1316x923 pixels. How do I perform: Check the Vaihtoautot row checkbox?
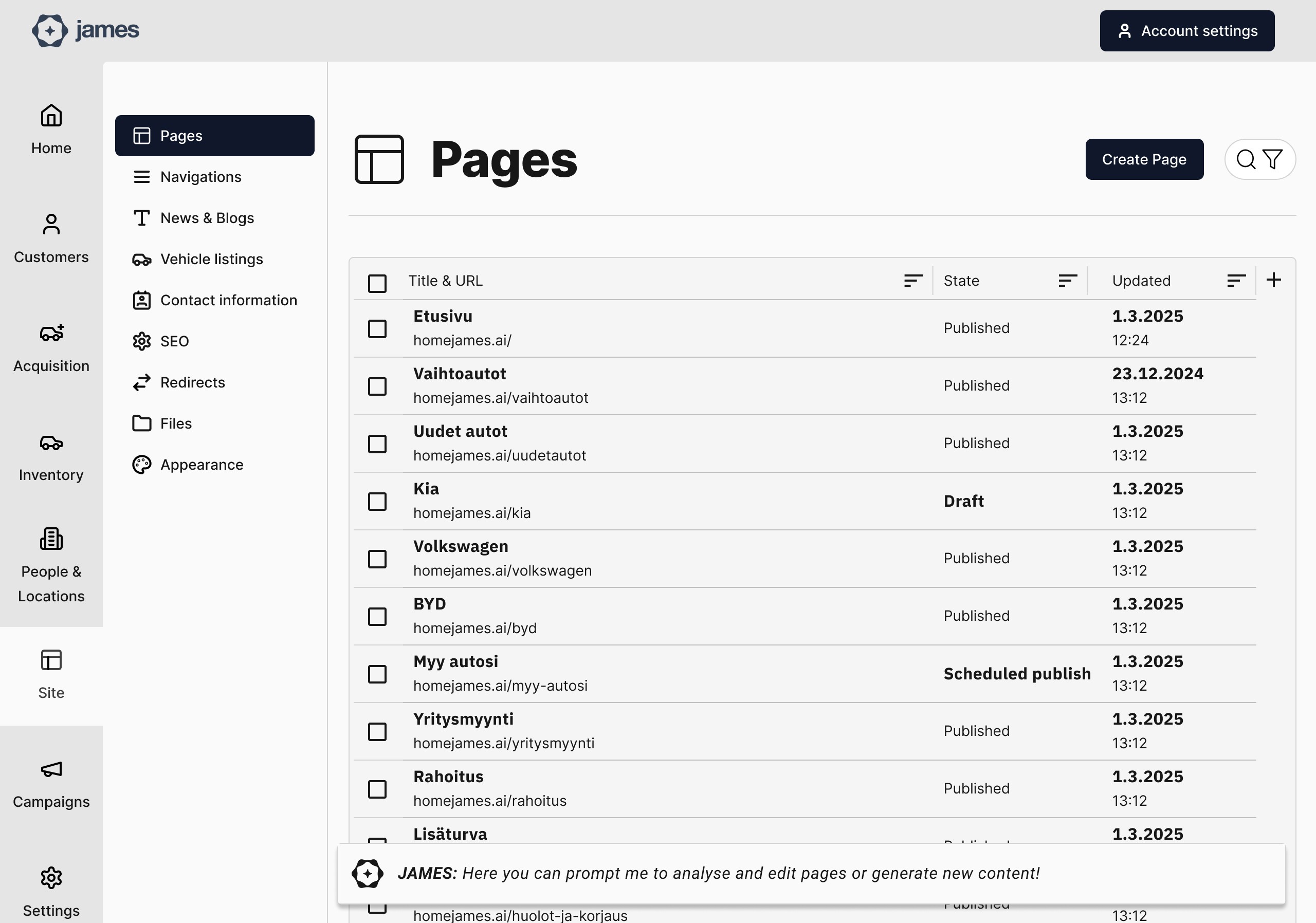tap(377, 386)
